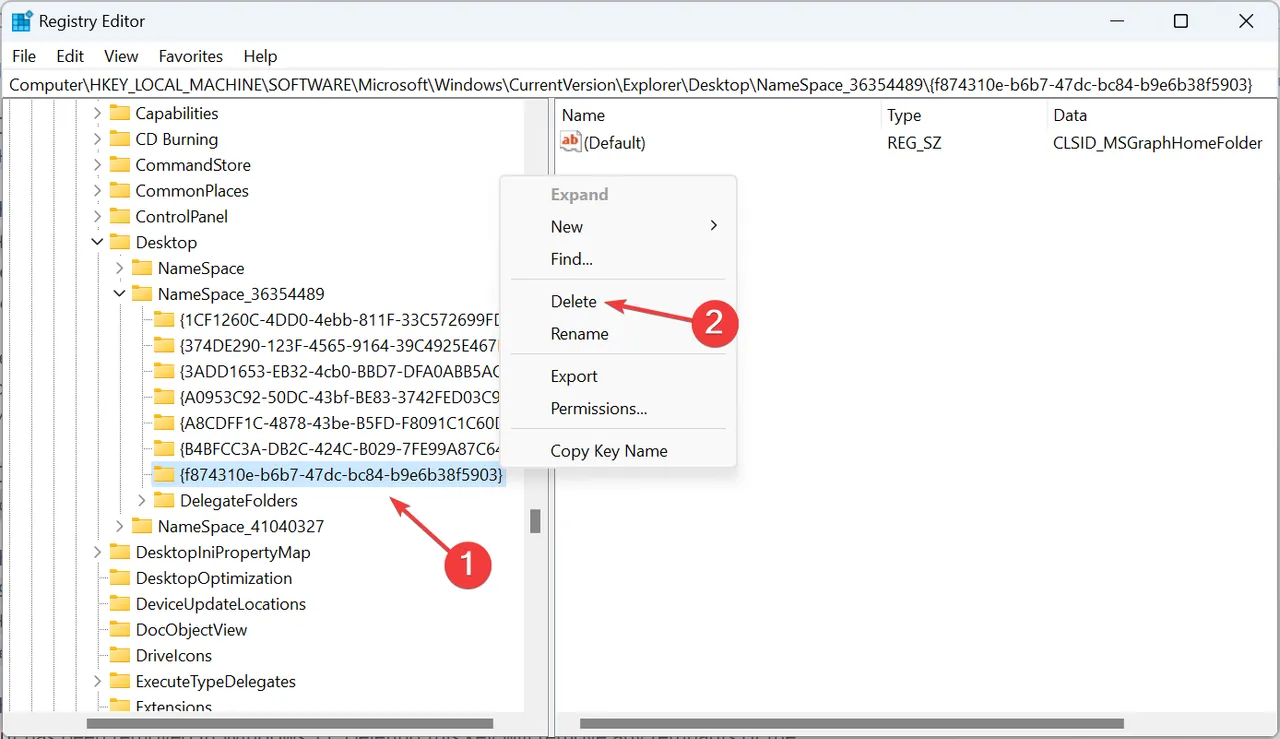Collapse the NameSpace_36354489 key
Image resolution: width=1280 pixels, height=739 pixels.
click(x=119, y=294)
